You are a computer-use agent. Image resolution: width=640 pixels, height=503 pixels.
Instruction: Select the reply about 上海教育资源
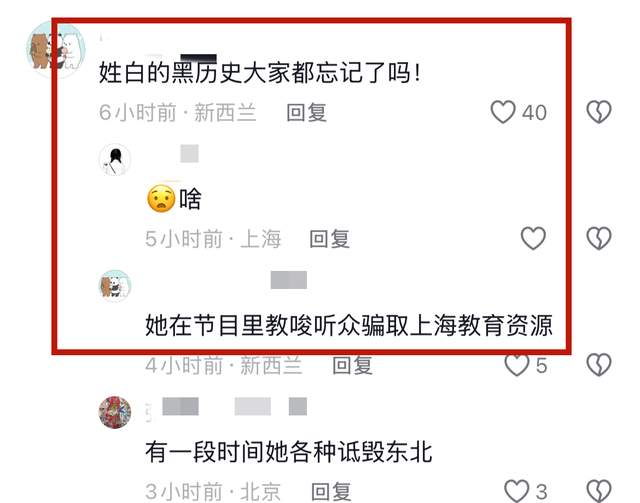(x=349, y=325)
